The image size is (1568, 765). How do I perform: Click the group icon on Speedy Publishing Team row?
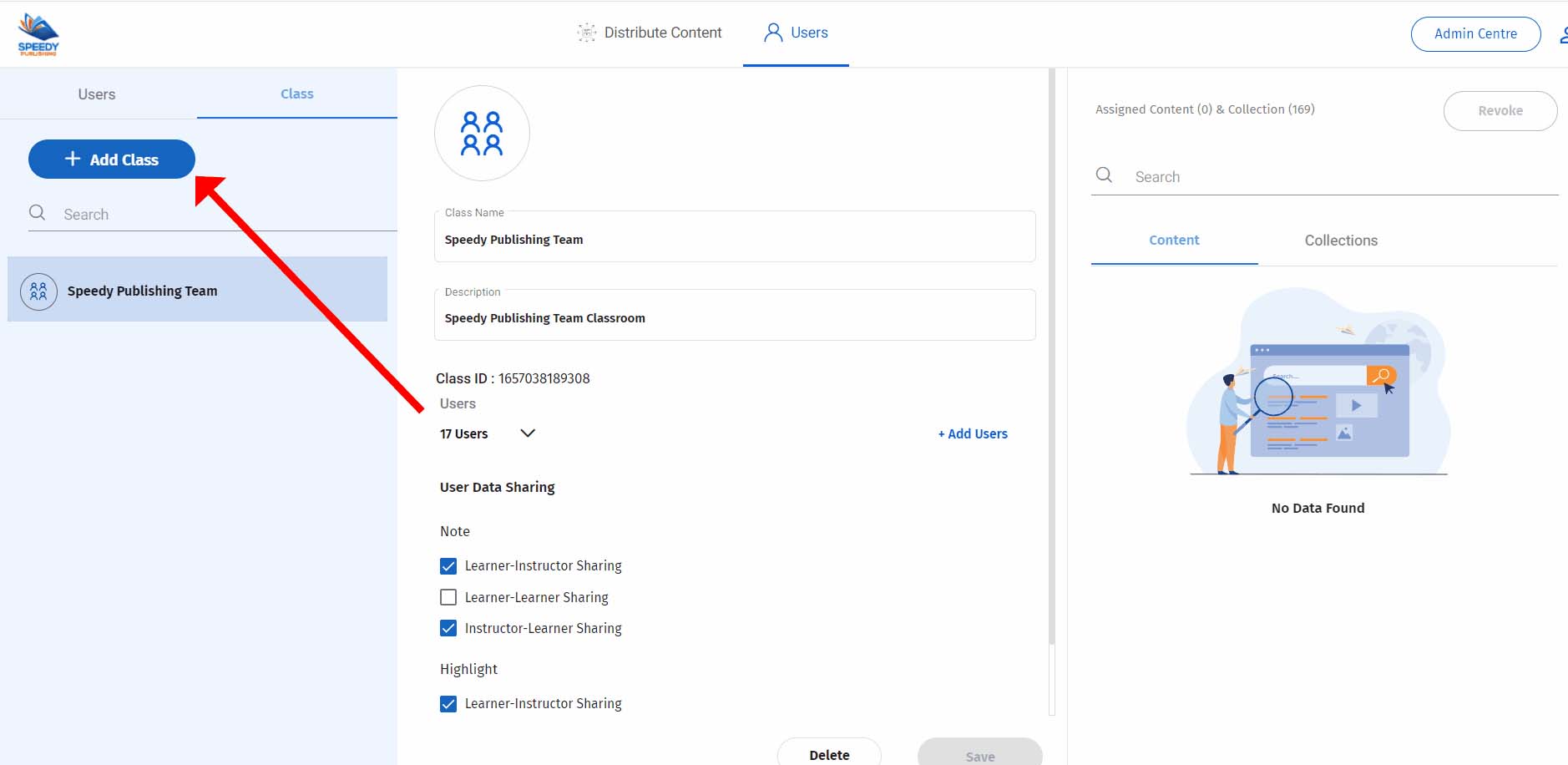38,291
